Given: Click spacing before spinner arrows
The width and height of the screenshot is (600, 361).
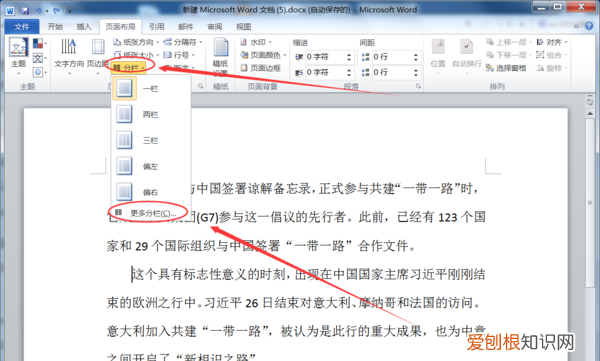Looking at the screenshot, I should [x=416, y=57].
